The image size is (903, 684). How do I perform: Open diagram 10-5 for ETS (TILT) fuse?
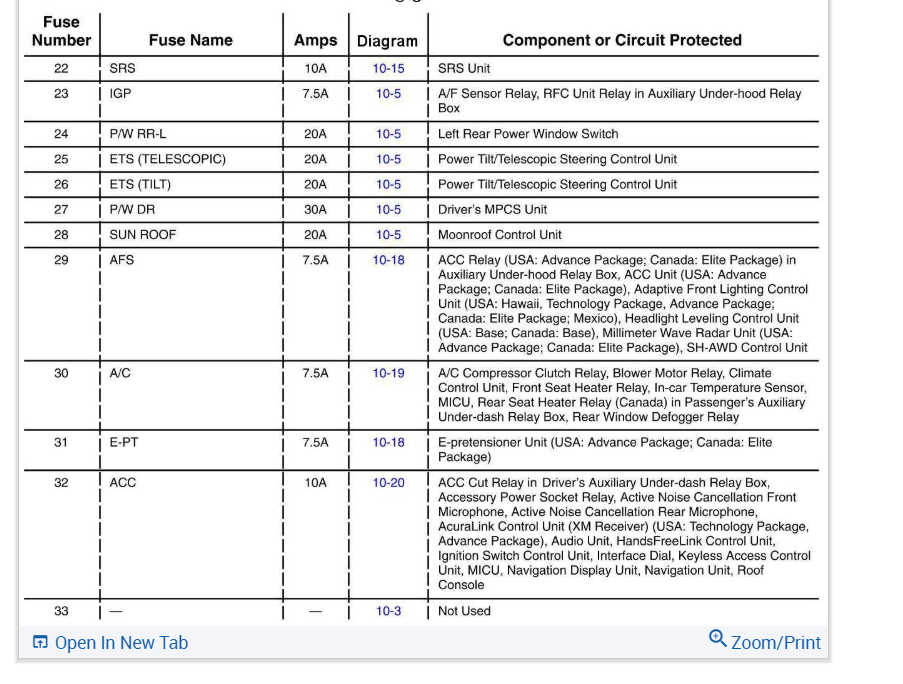(388, 184)
